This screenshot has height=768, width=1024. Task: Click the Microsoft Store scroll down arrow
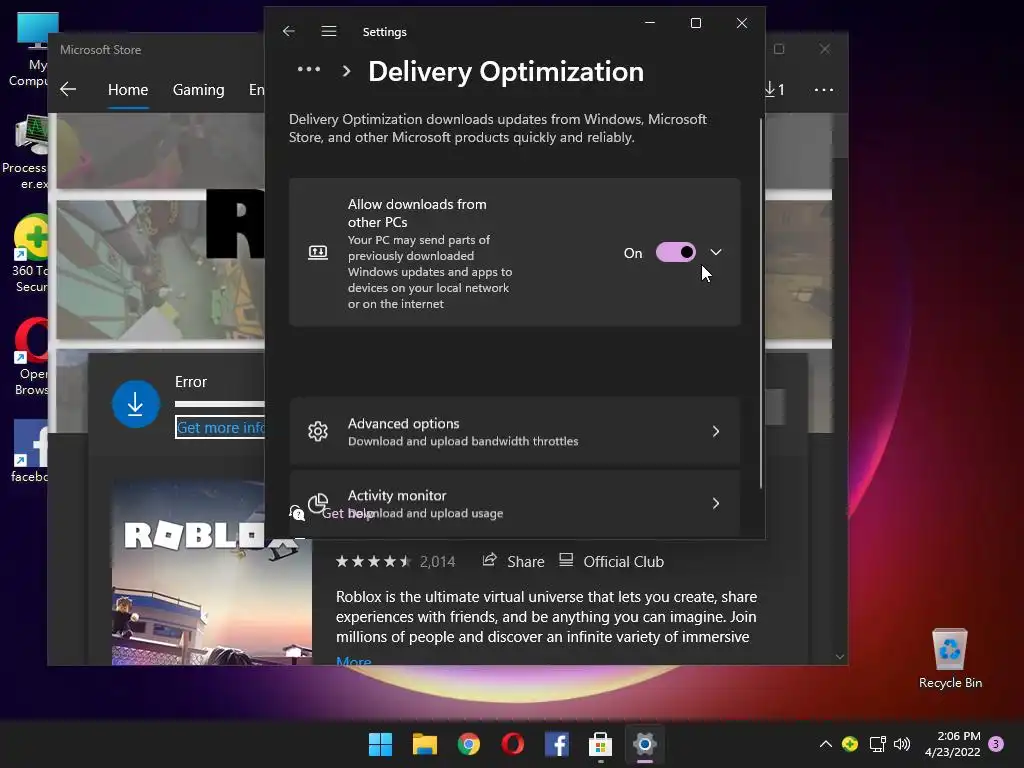[x=840, y=656]
